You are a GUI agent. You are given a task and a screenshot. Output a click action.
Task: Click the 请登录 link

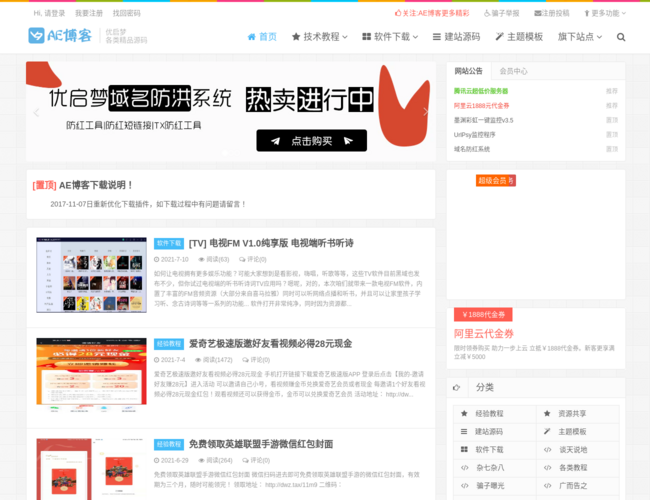[55, 13]
